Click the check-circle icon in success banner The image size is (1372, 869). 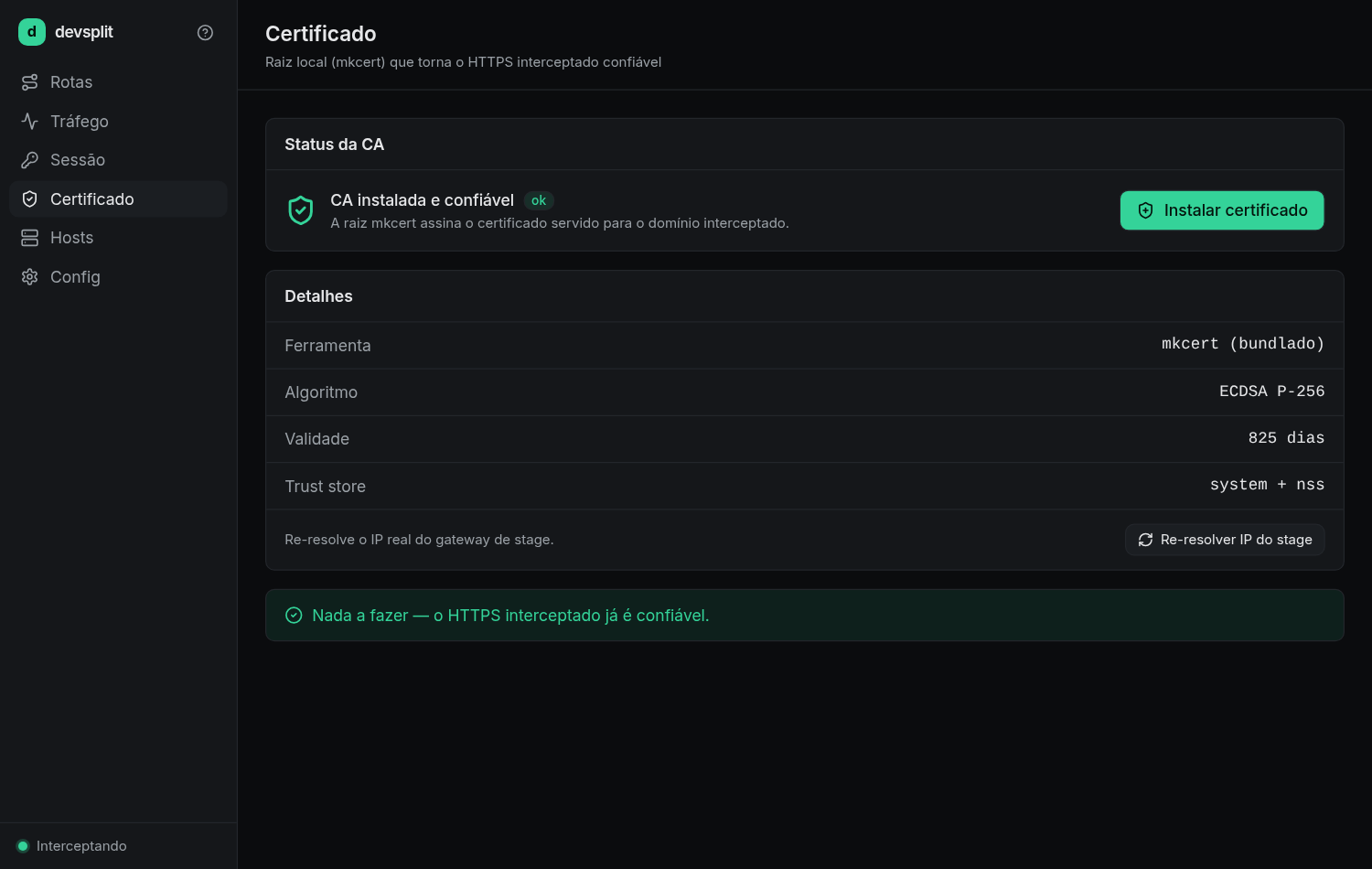coord(294,616)
